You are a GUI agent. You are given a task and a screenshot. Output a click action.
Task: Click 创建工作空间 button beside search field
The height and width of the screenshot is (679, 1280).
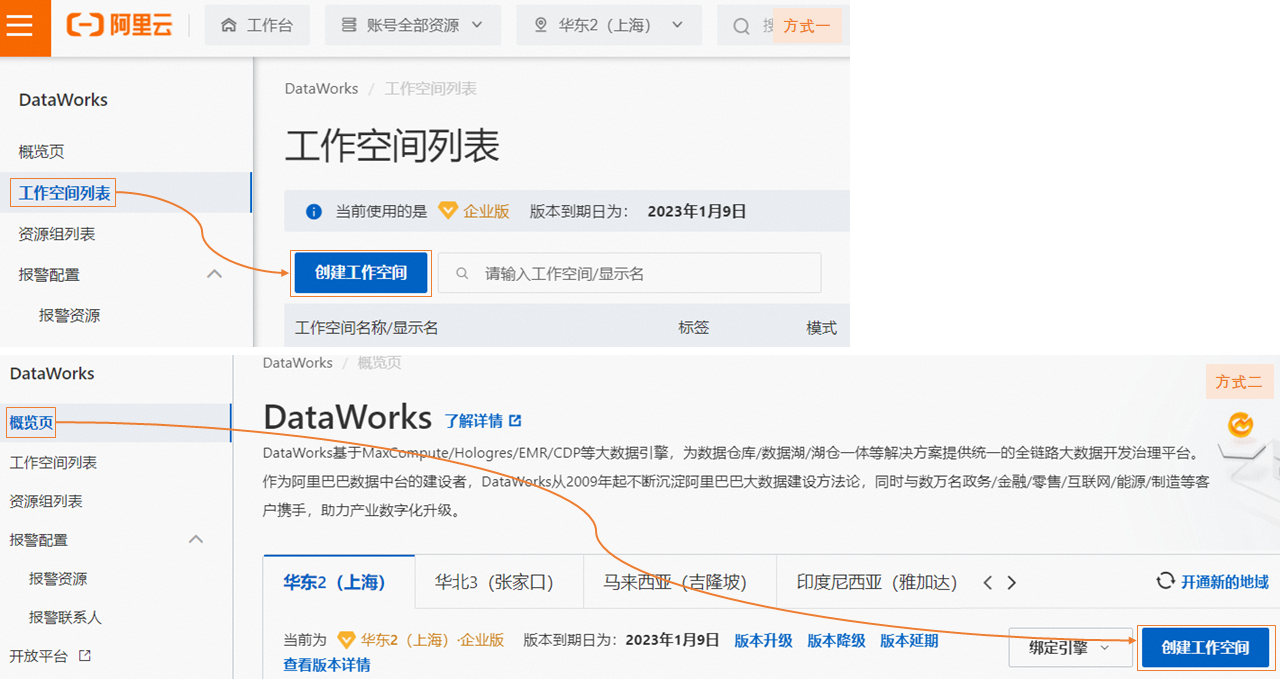click(x=361, y=273)
